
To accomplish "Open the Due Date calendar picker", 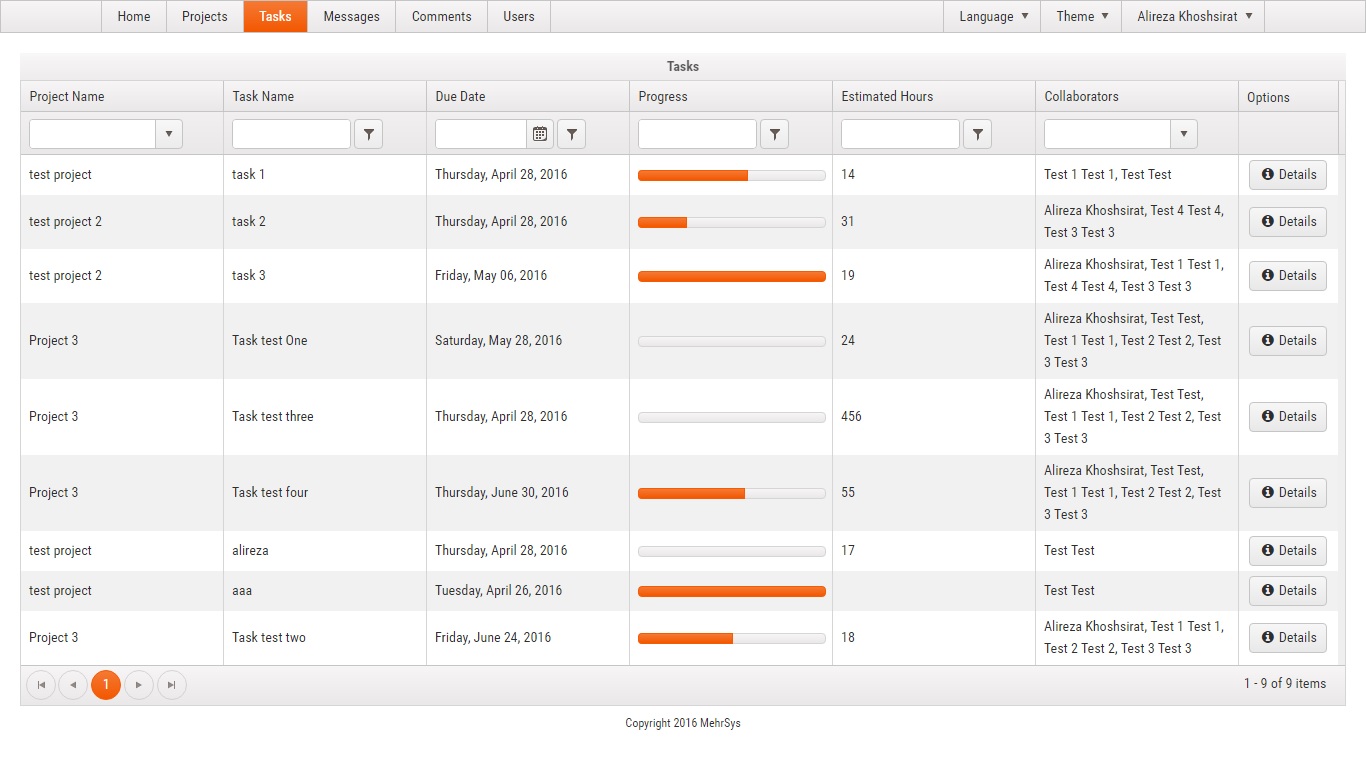I will pos(540,134).
